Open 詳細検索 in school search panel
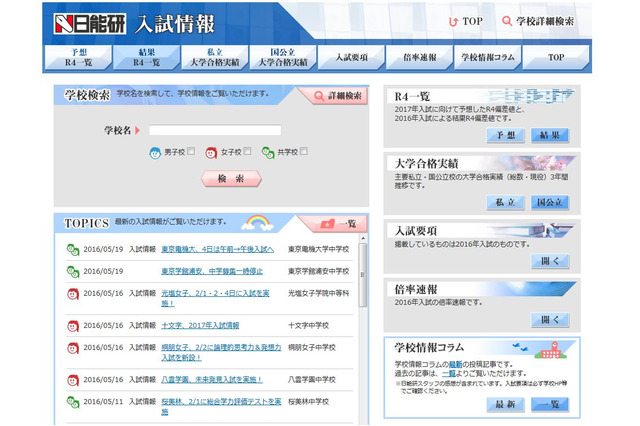The height and width of the screenshot is (426, 640). click(x=338, y=96)
